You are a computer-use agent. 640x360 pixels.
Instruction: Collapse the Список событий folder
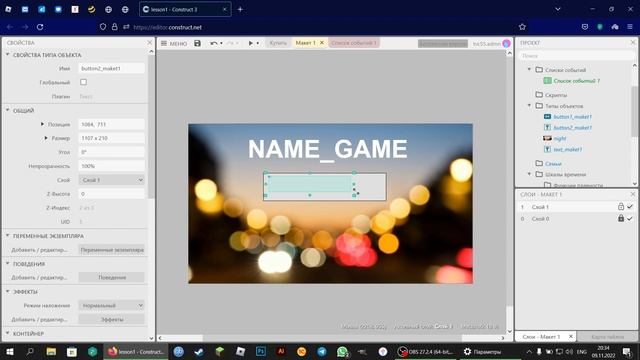[529, 69]
